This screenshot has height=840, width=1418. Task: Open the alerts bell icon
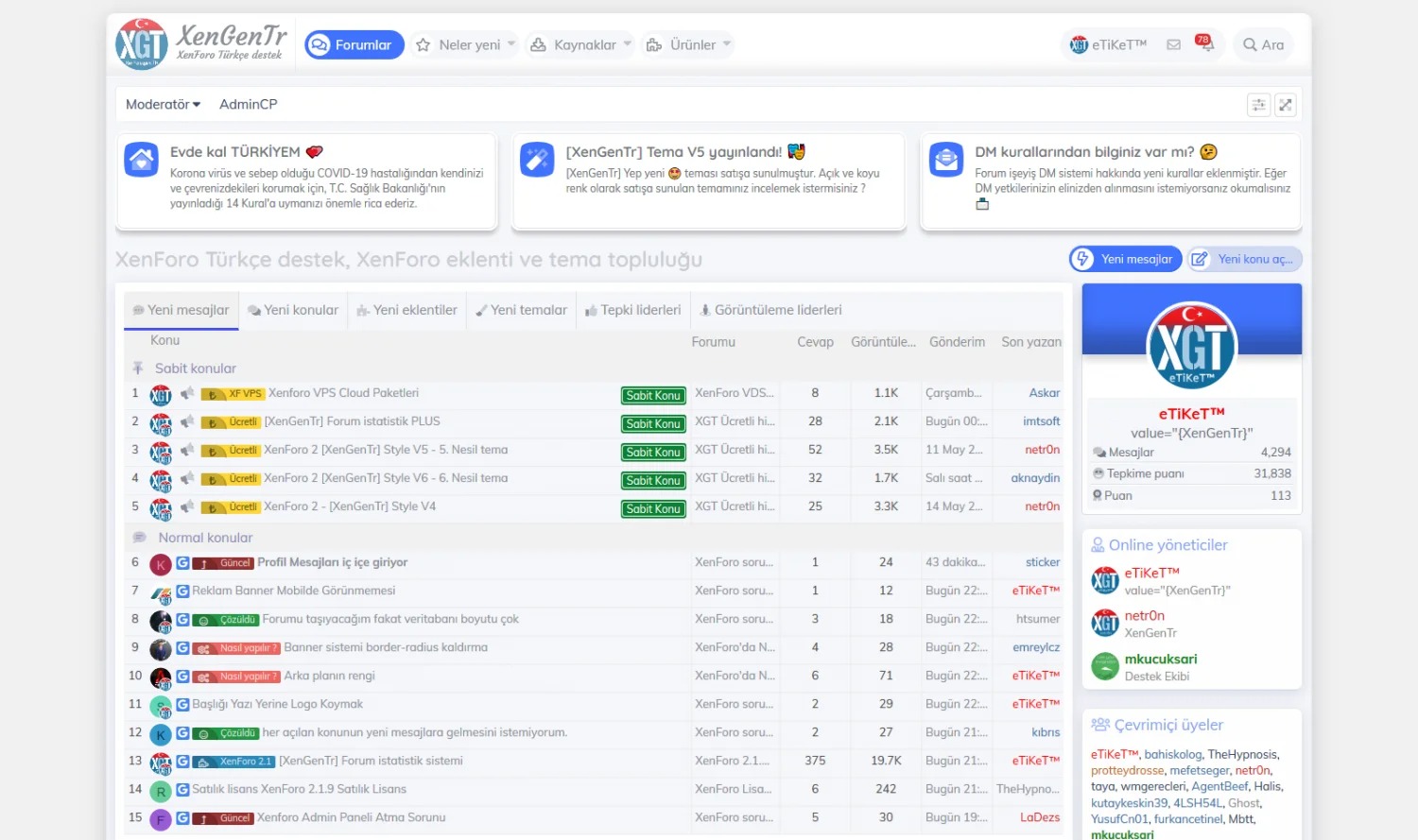click(1205, 44)
